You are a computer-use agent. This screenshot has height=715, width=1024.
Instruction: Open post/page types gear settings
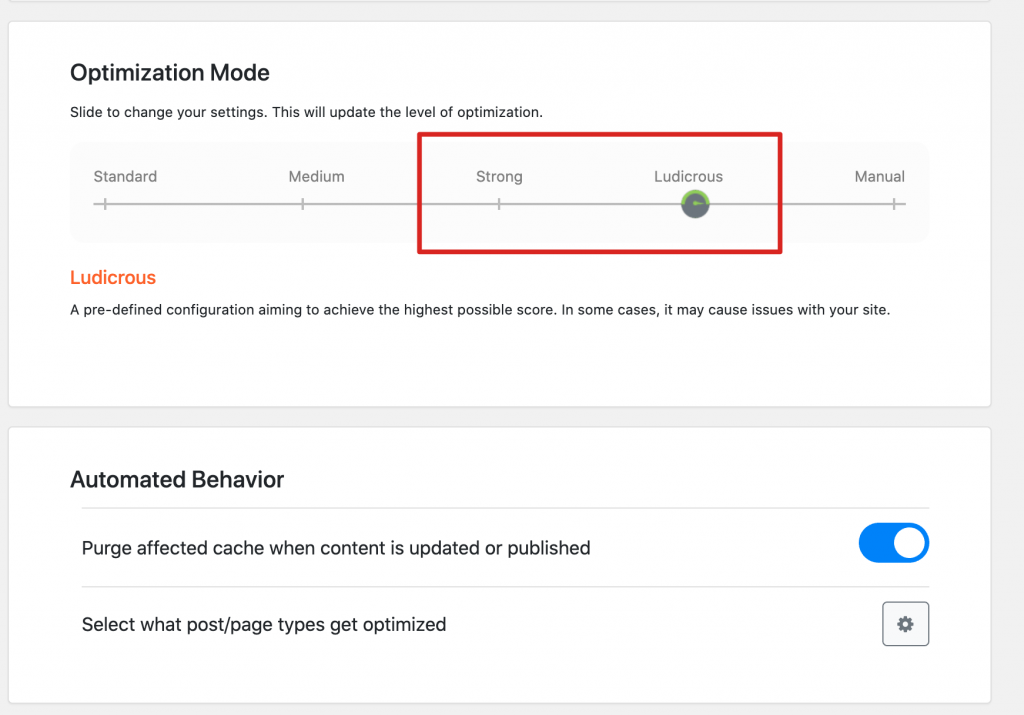[x=905, y=624]
